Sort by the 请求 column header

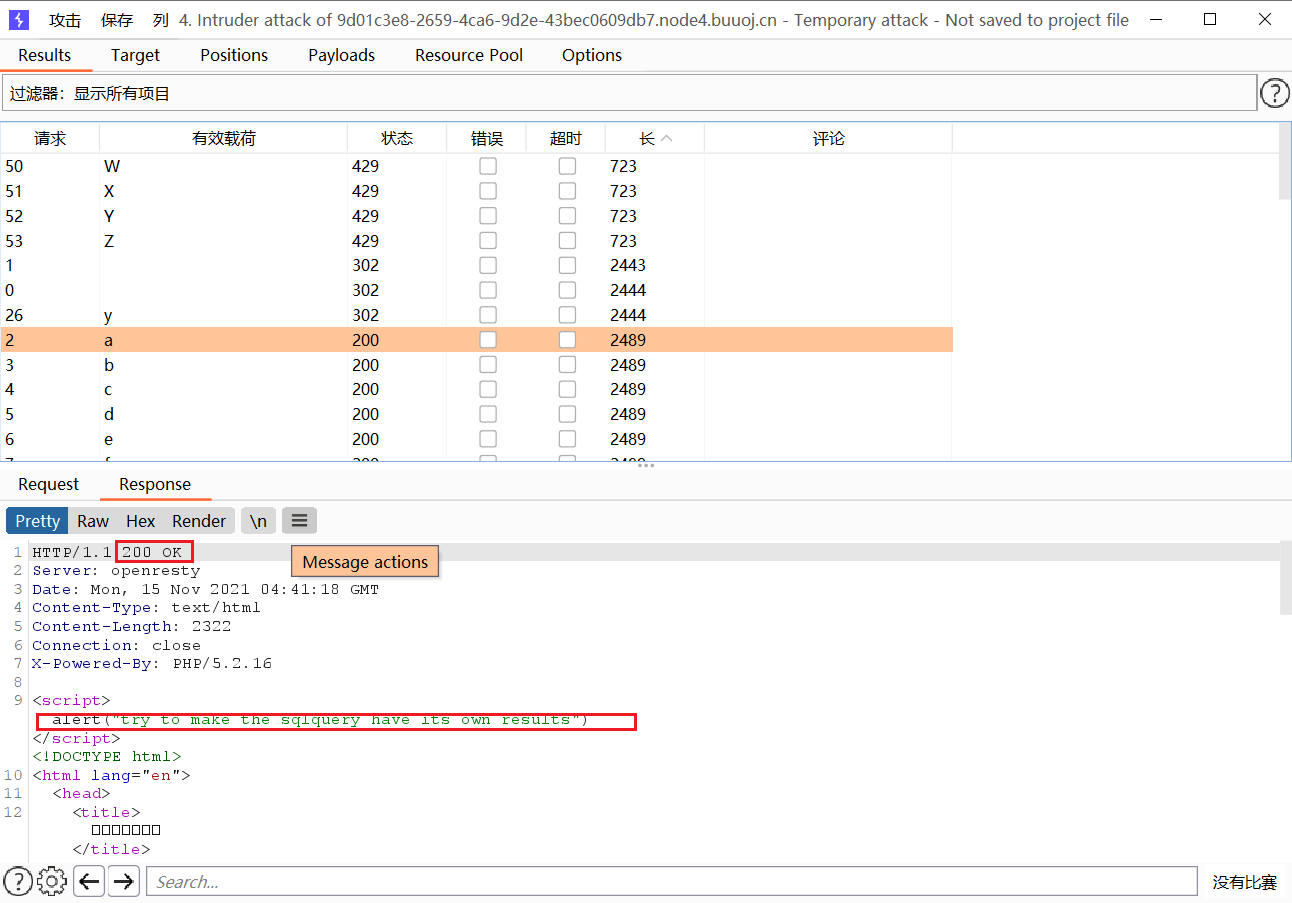coord(50,139)
